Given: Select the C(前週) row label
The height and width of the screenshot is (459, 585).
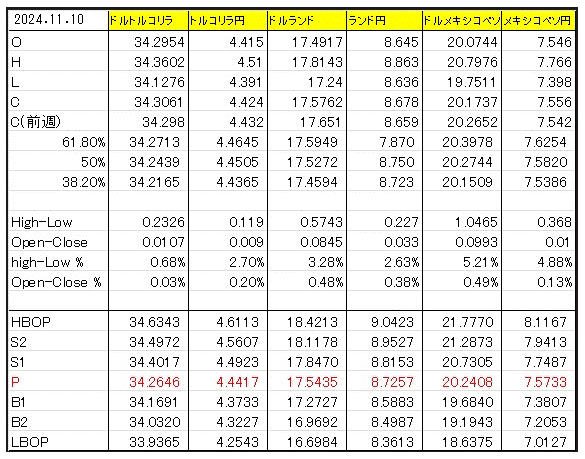Looking at the screenshot, I should 58,122.
